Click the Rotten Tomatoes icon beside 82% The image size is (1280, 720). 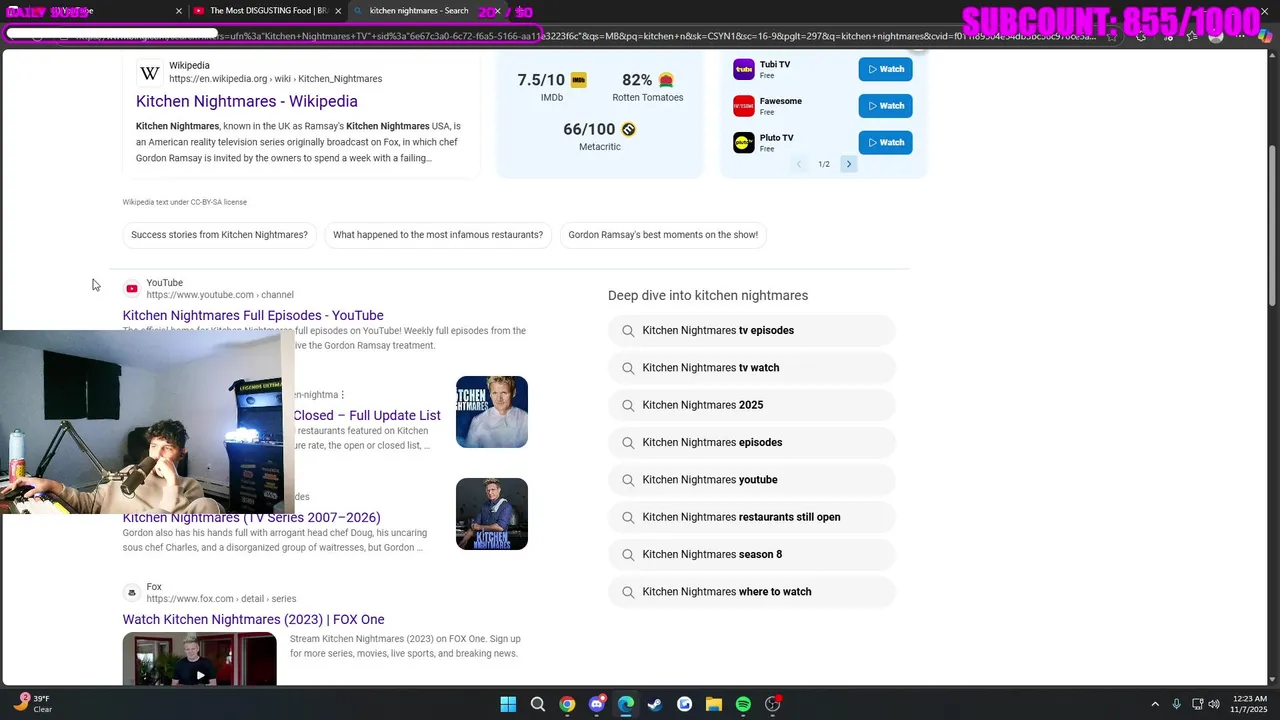pos(666,80)
